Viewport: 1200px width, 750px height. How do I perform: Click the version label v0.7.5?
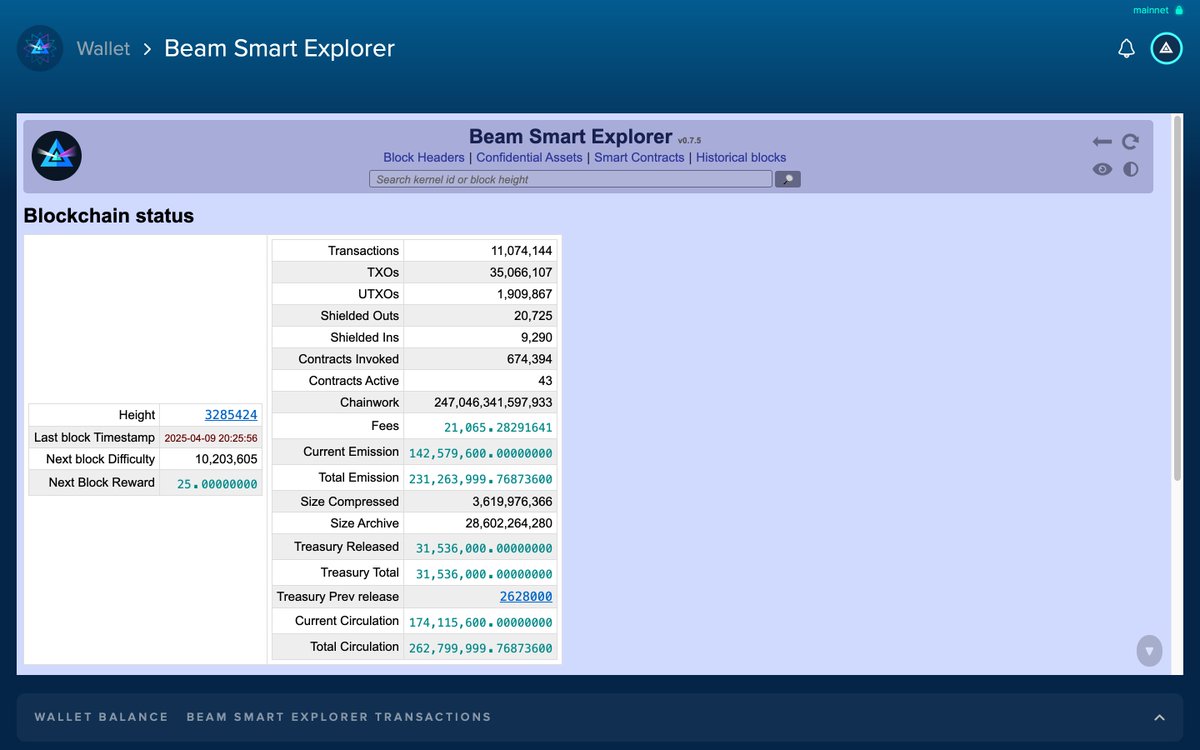click(689, 141)
